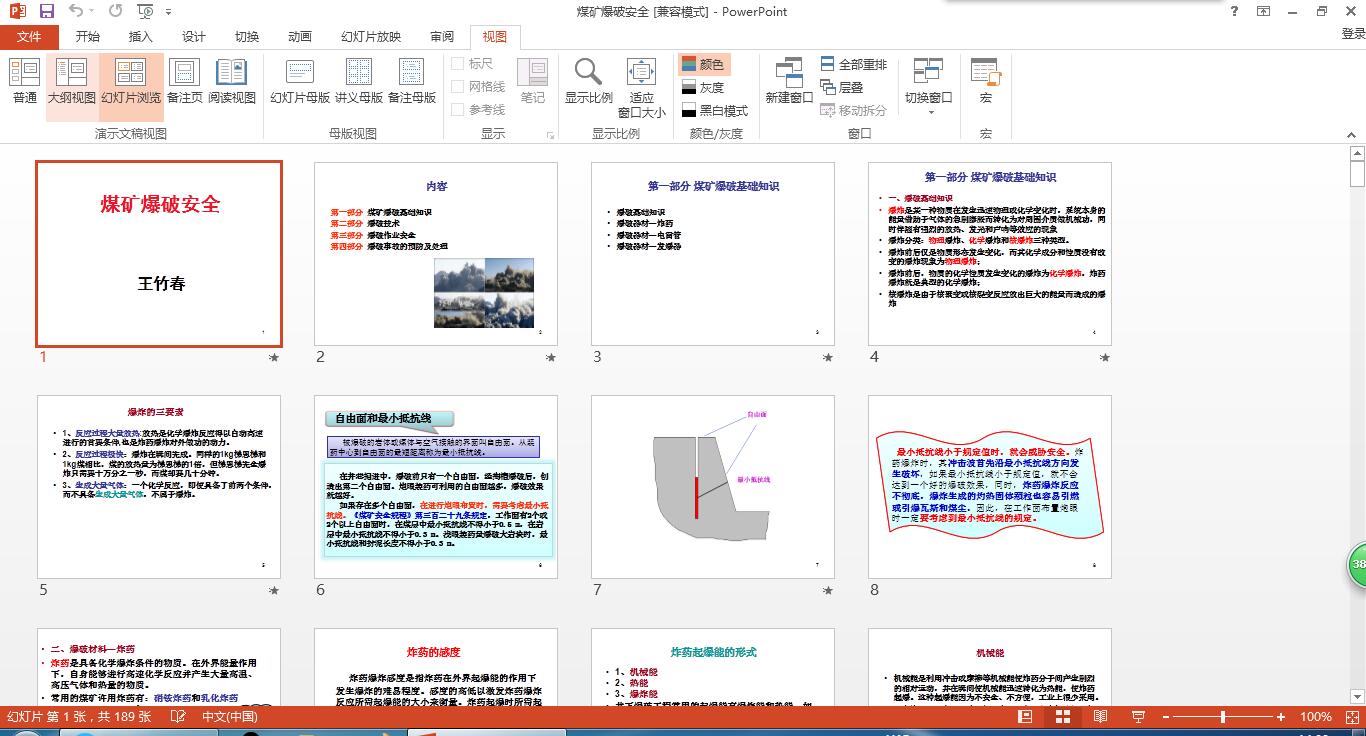Image resolution: width=1366 pixels, height=736 pixels.
Task: Open Ribbon Display Options
Action: click(1265, 12)
